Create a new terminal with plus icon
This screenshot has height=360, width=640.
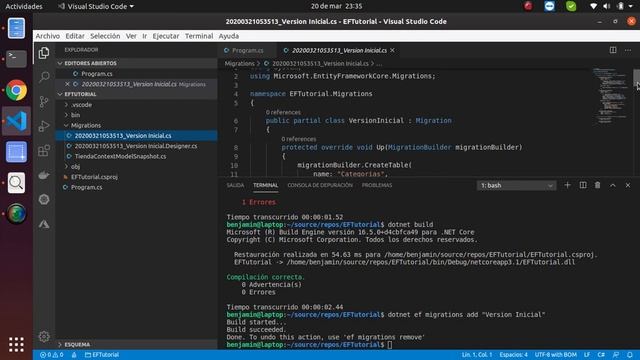coord(567,185)
